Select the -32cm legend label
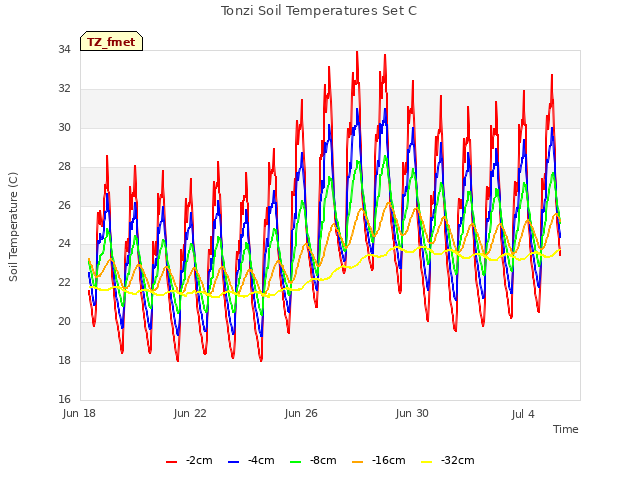Screen dimensions: 640x480 tap(458, 460)
